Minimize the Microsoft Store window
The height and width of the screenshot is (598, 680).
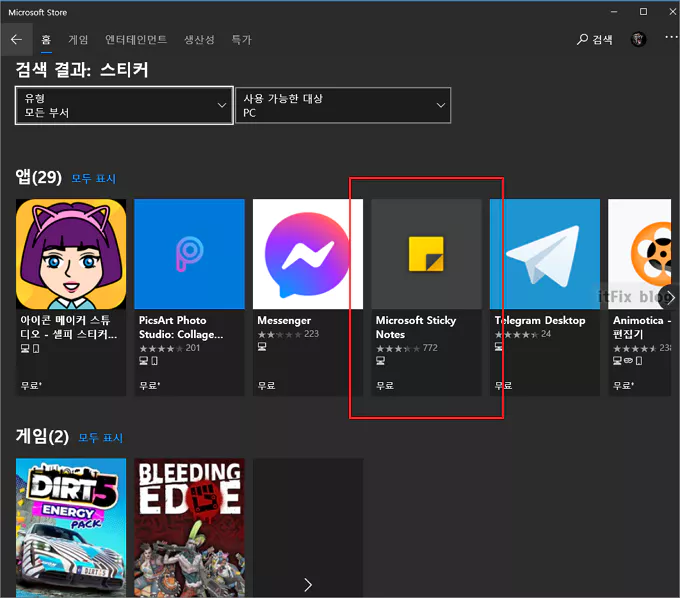coord(614,12)
